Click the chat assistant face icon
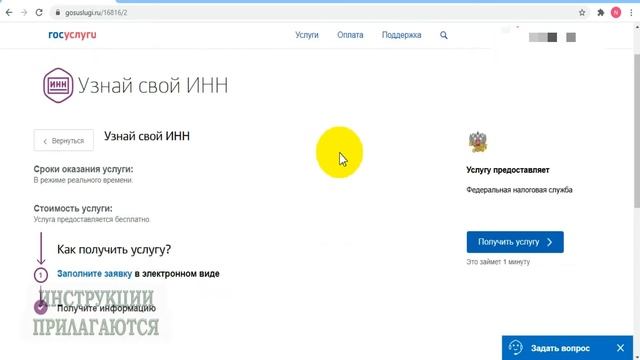The width and height of the screenshot is (640, 360). 516,348
